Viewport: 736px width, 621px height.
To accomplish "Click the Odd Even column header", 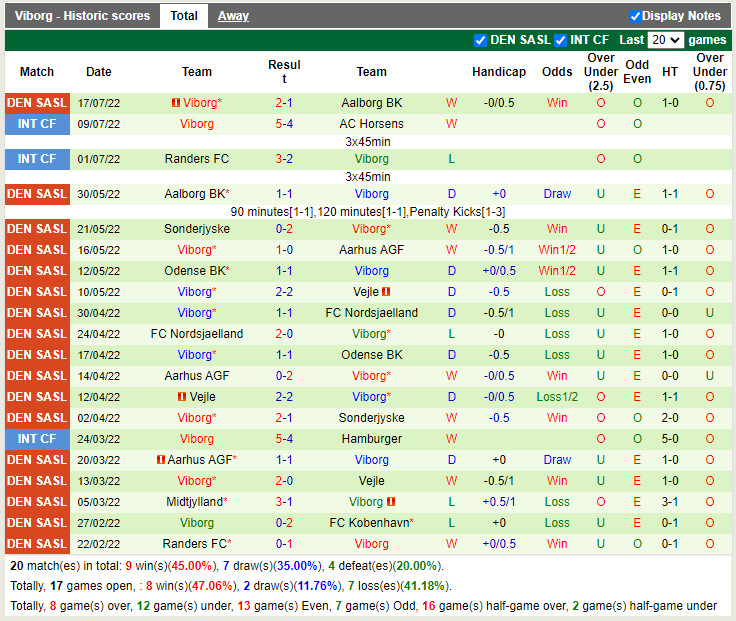I will [x=637, y=72].
